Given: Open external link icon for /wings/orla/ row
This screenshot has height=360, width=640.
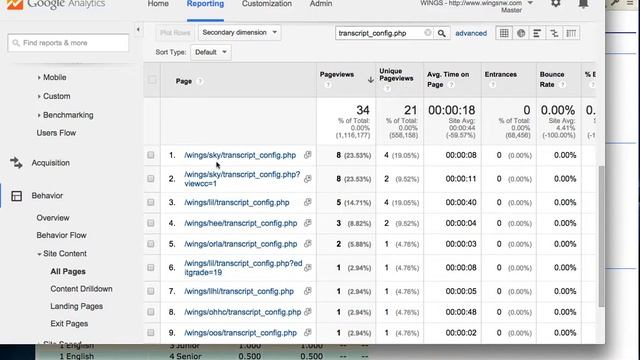Looking at the screenshot, I should [x=307, y=244].
